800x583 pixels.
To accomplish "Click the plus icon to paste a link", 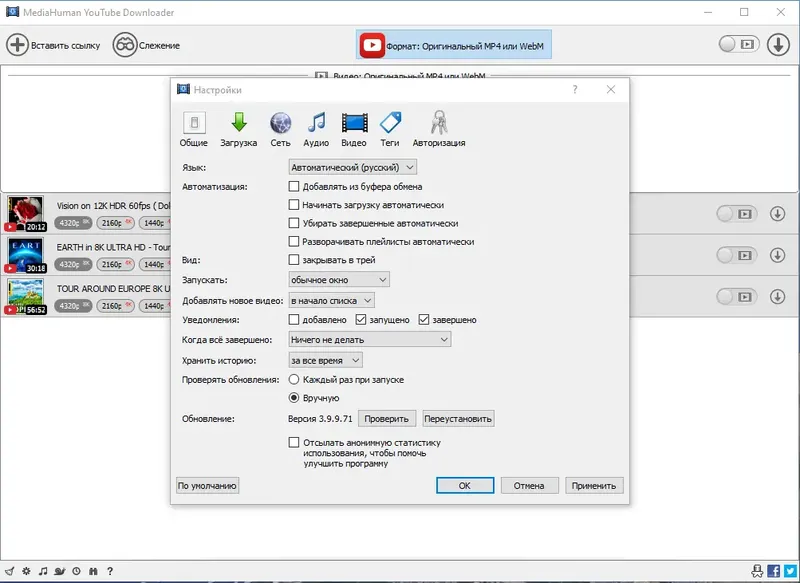I will tap(17, 45).
